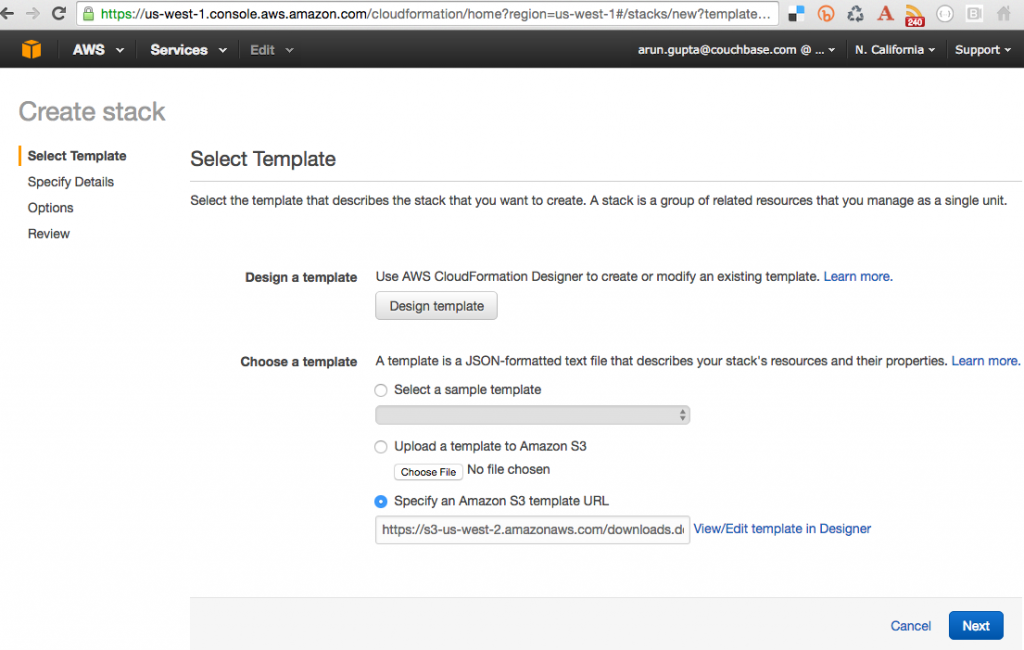Click the grey home extension icon

point(1004,13)
